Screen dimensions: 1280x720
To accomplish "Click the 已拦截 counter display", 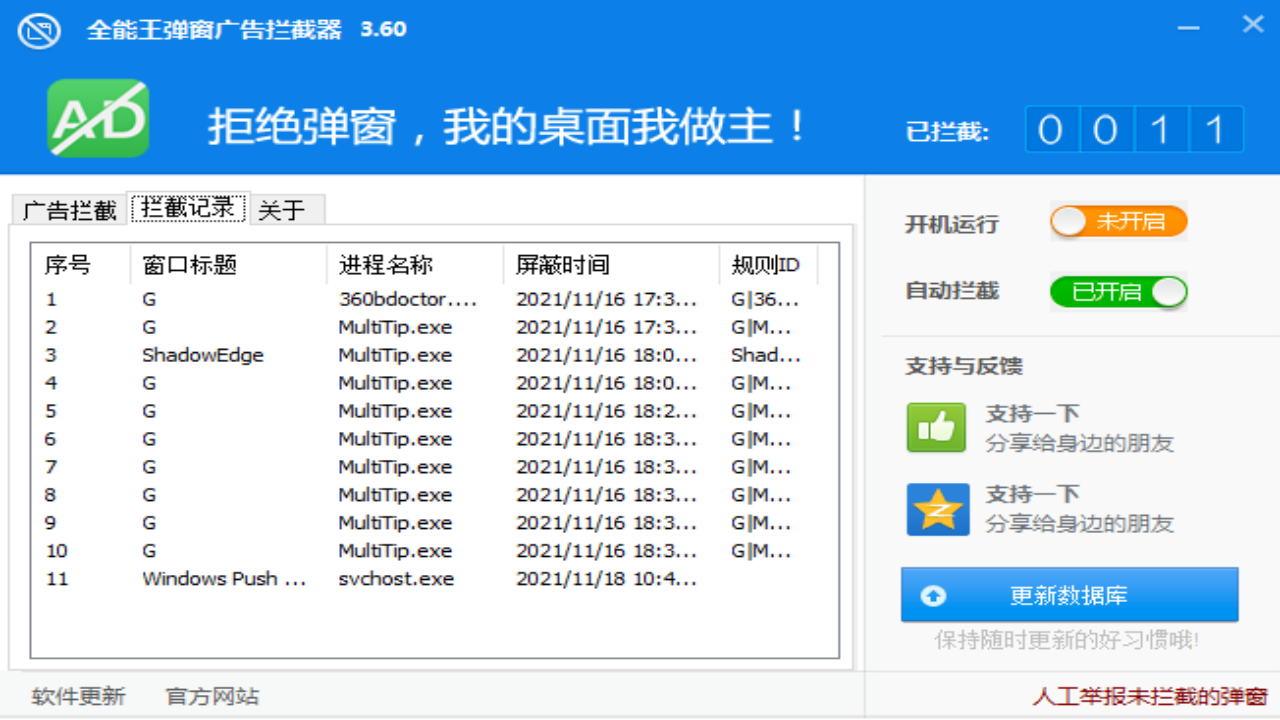I will 1136,130.
